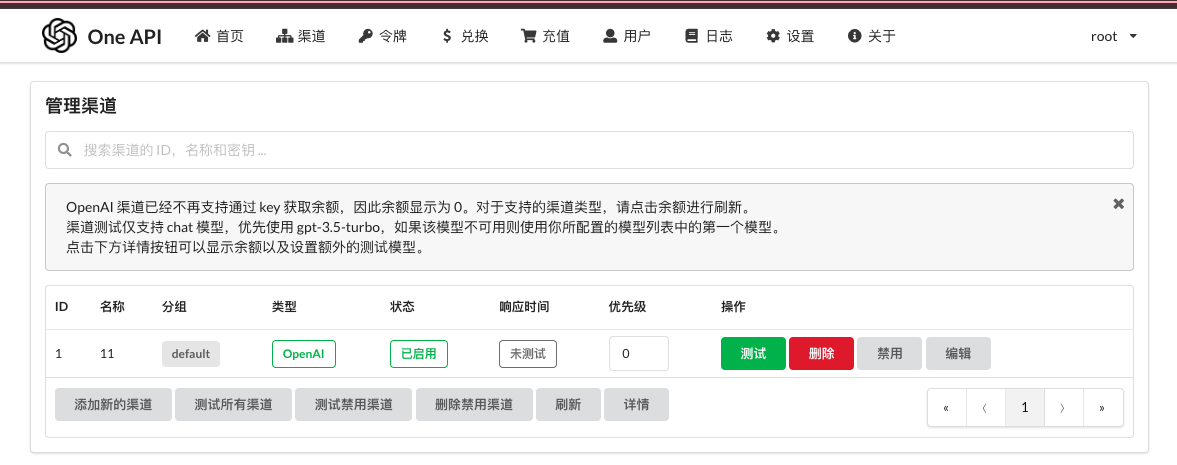Click the priority input for channel 11

638,354
